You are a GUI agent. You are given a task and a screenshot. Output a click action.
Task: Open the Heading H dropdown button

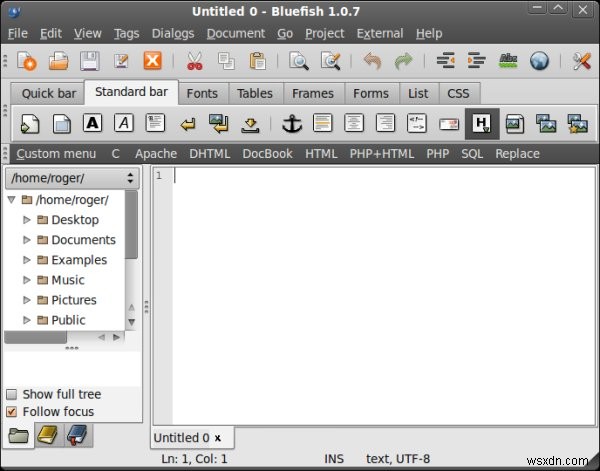(x=482, y=124)
